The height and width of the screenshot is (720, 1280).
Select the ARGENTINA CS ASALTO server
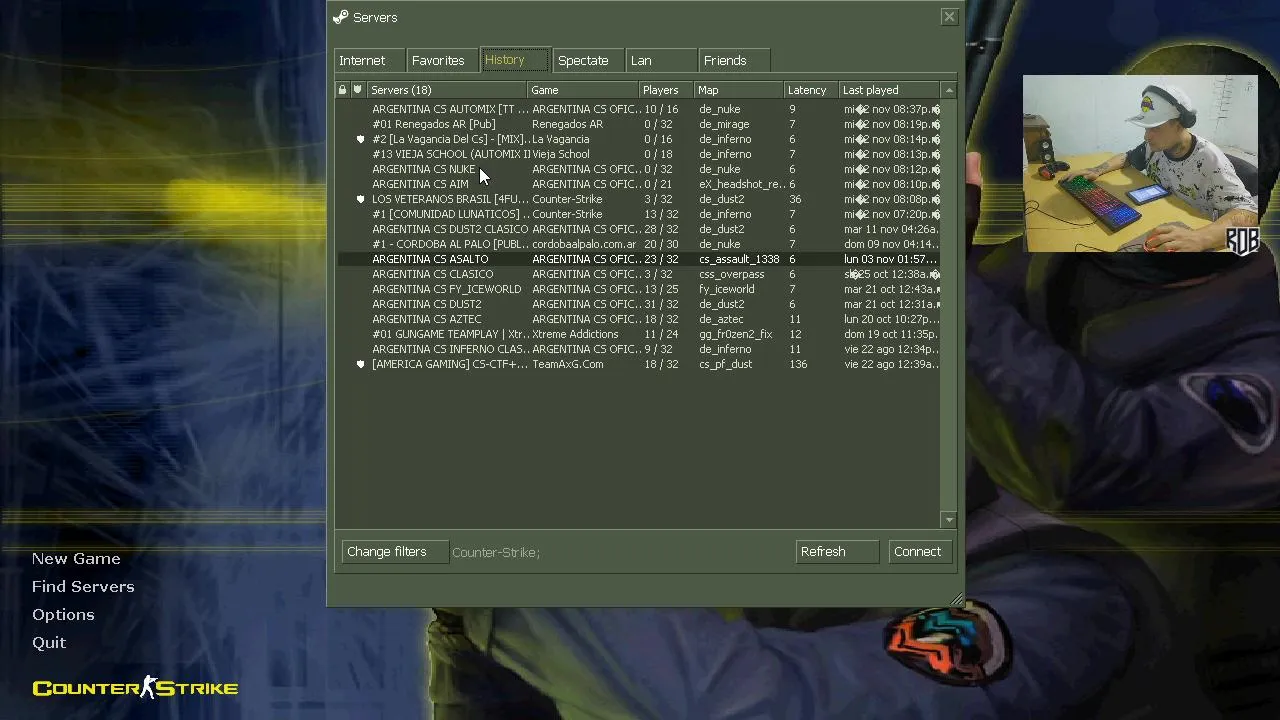tap(639, 259)
